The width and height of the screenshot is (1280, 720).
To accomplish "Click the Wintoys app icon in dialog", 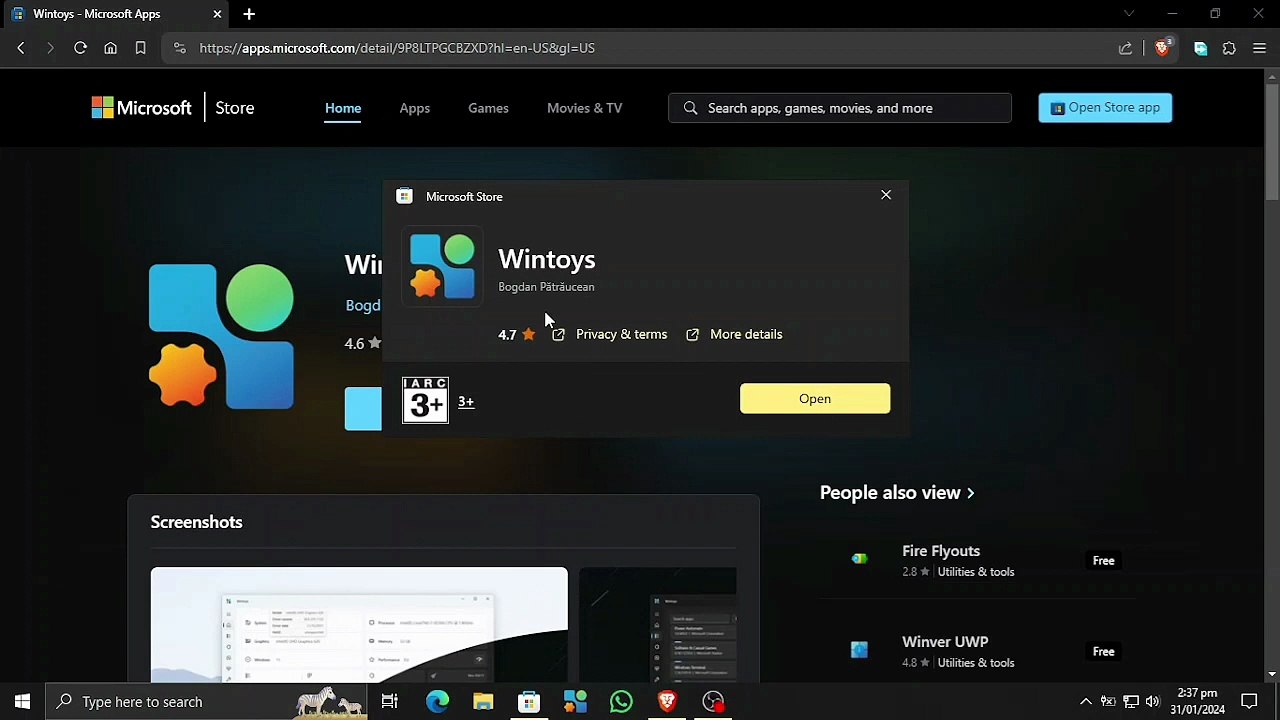I will pyautogui.click(x=442, y=266).
